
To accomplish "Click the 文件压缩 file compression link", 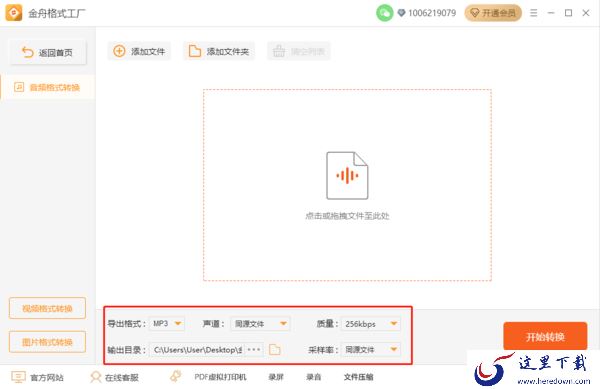I will click(x=358, y=377).
